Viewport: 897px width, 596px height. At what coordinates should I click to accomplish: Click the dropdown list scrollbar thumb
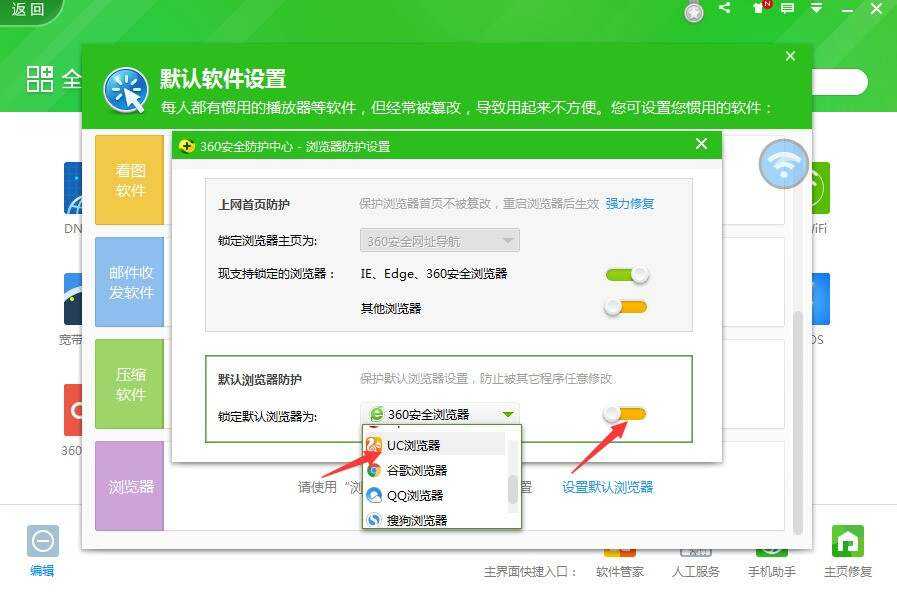click(513, 489)
